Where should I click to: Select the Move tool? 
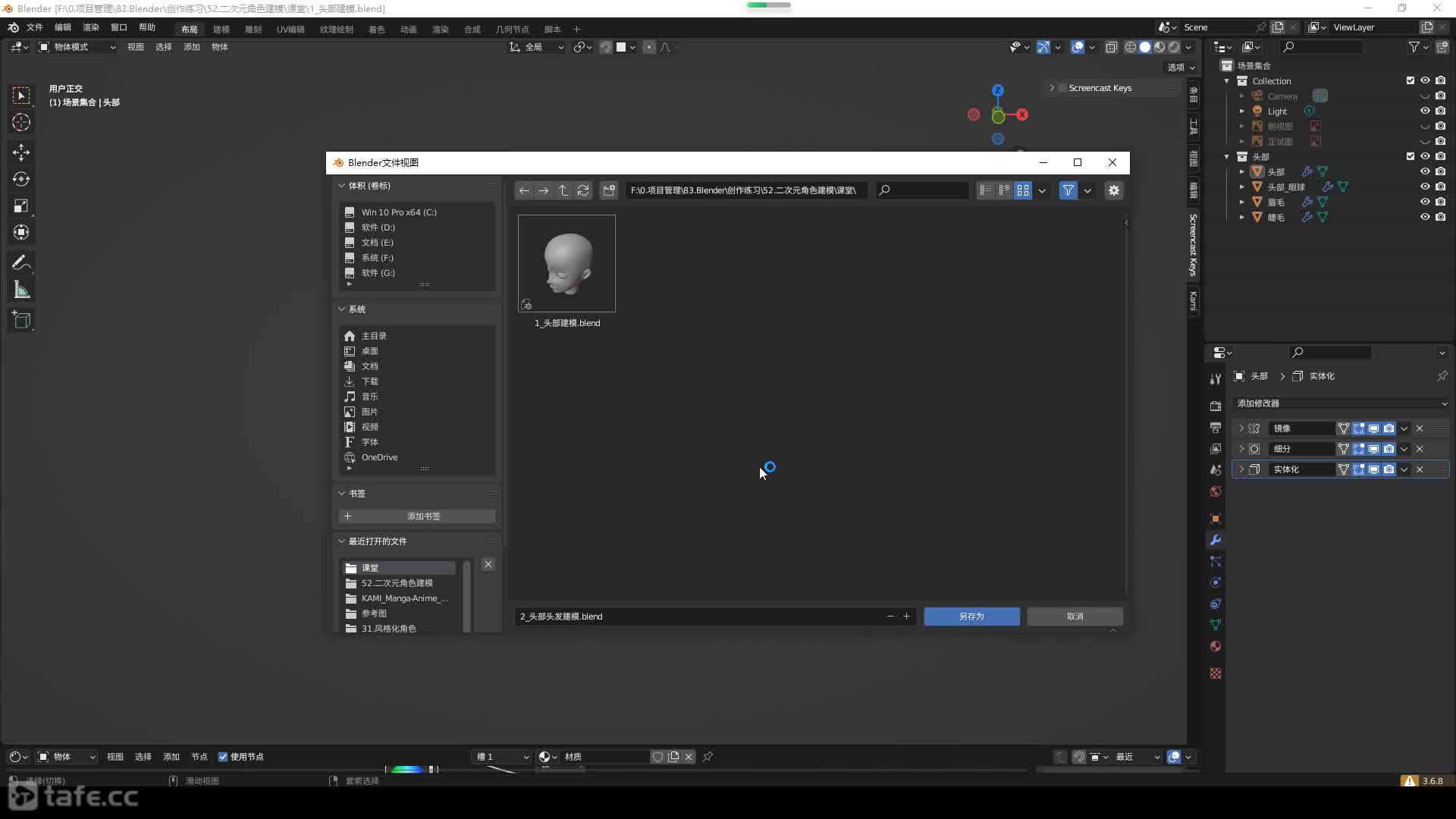[x=21, y=152]
